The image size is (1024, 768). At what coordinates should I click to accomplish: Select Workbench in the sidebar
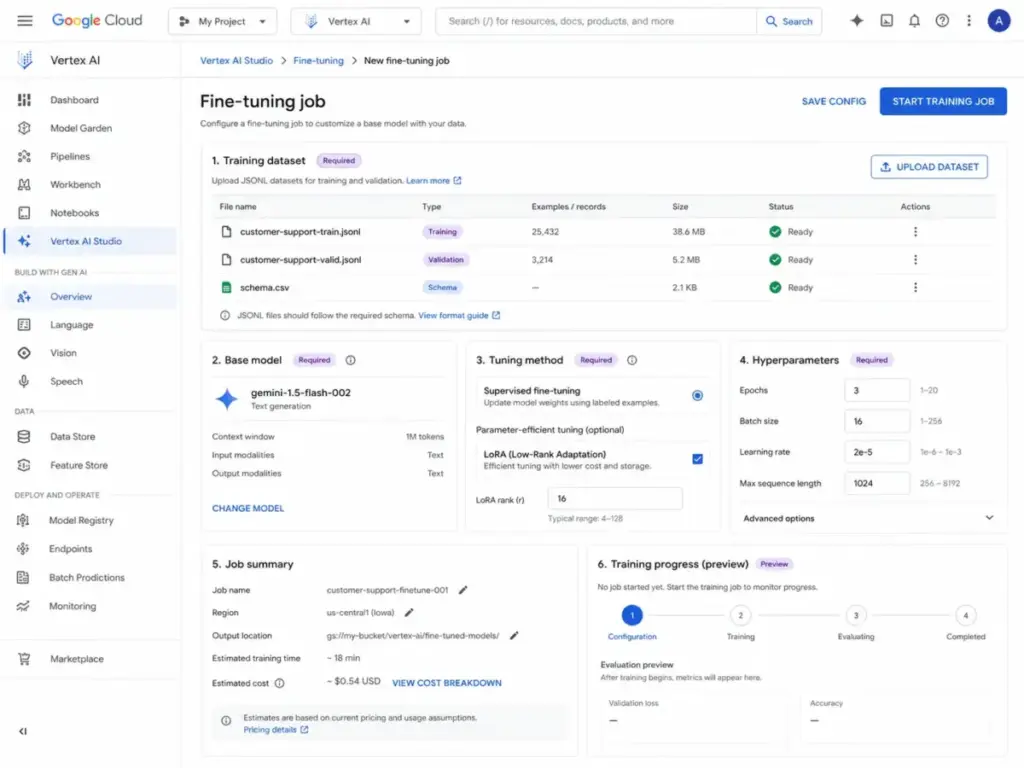click(x=90, y=184)
